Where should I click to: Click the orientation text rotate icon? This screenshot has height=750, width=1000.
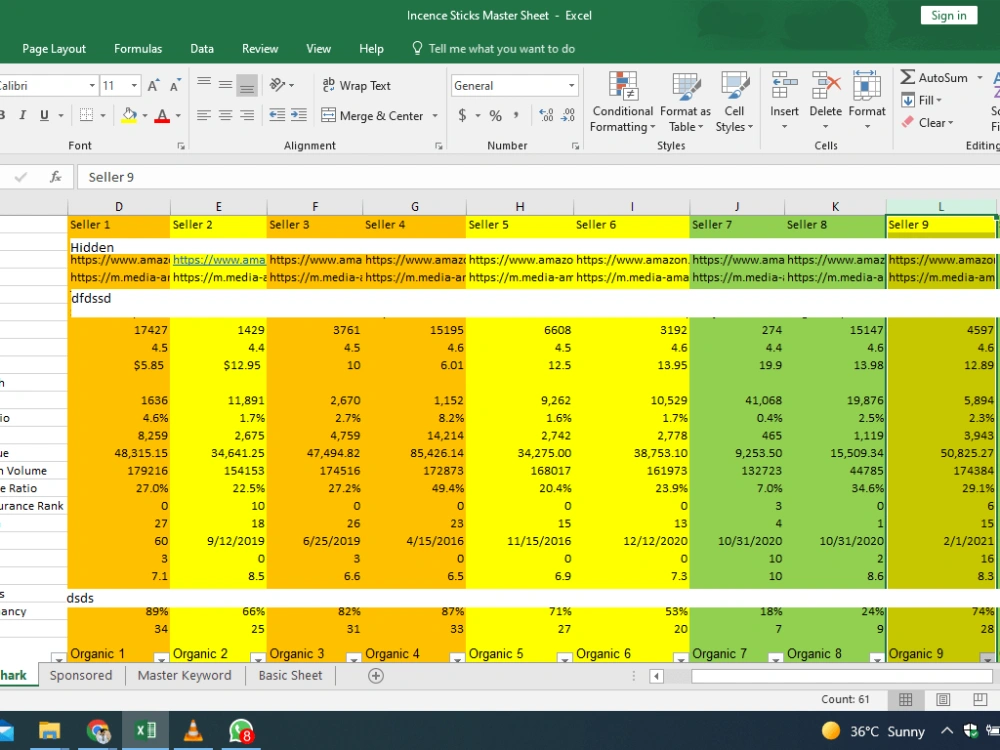click(x=277, y=84)
